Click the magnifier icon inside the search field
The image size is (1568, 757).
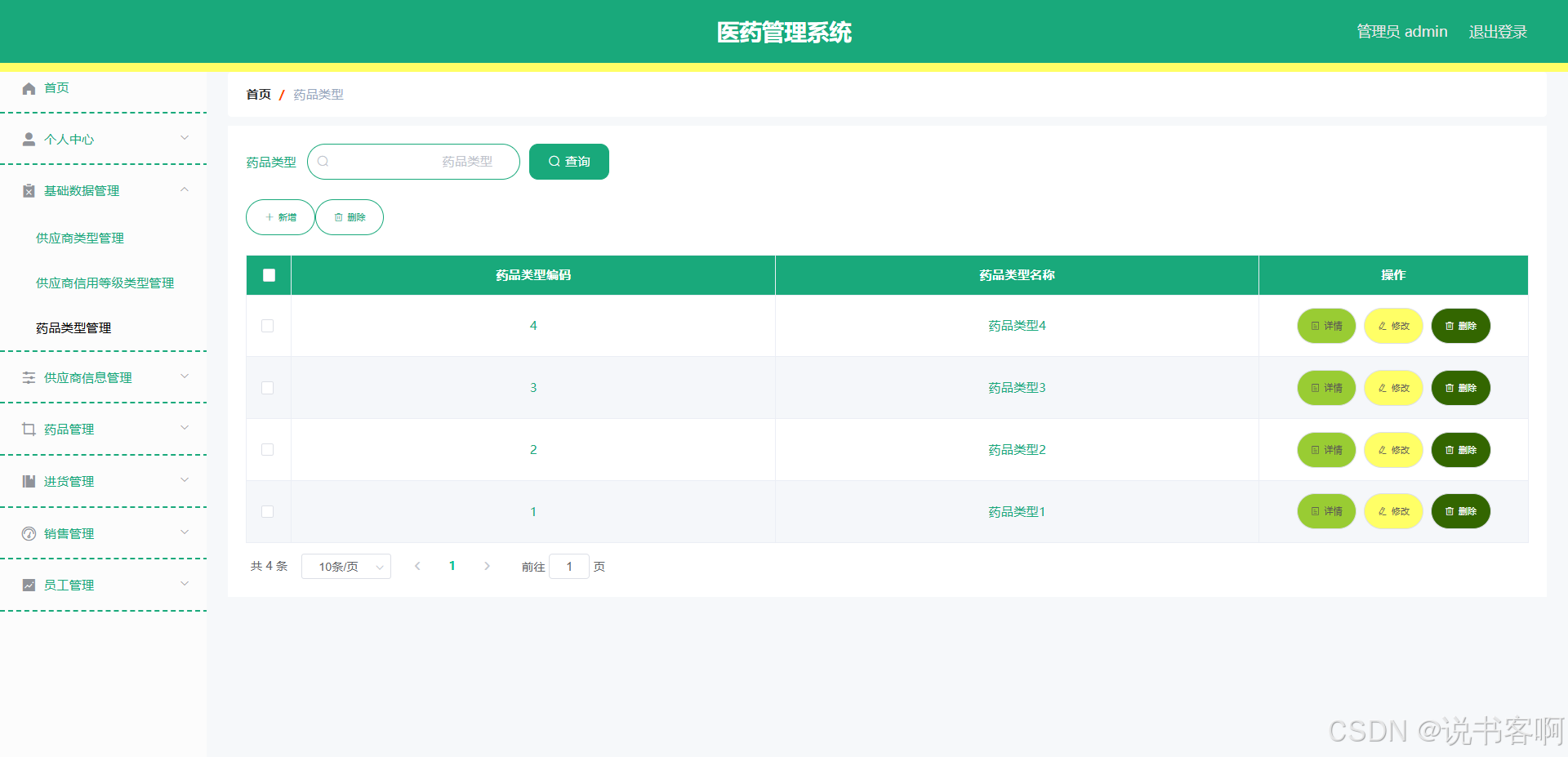click(323, 162)
